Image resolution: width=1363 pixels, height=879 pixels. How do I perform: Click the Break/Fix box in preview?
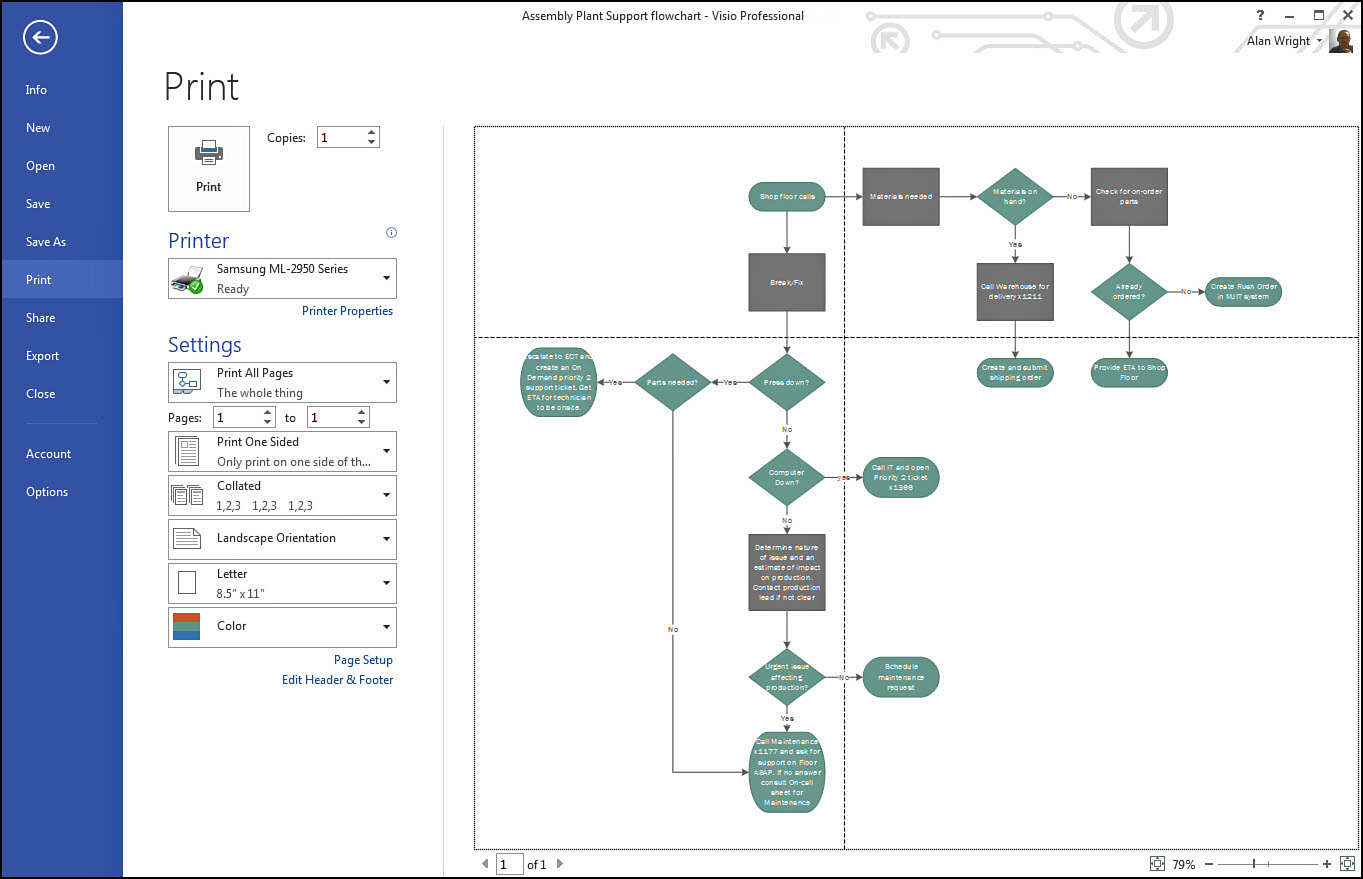coord(787,283)
